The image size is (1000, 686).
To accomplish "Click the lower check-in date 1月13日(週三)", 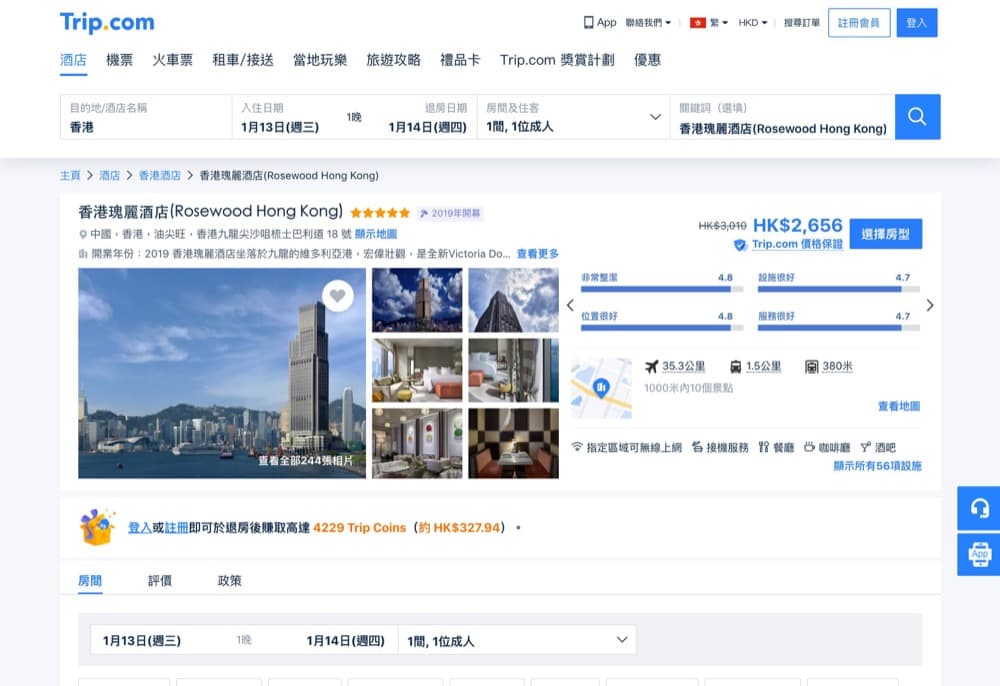I will pyautogui.click(x=142, y=641).
